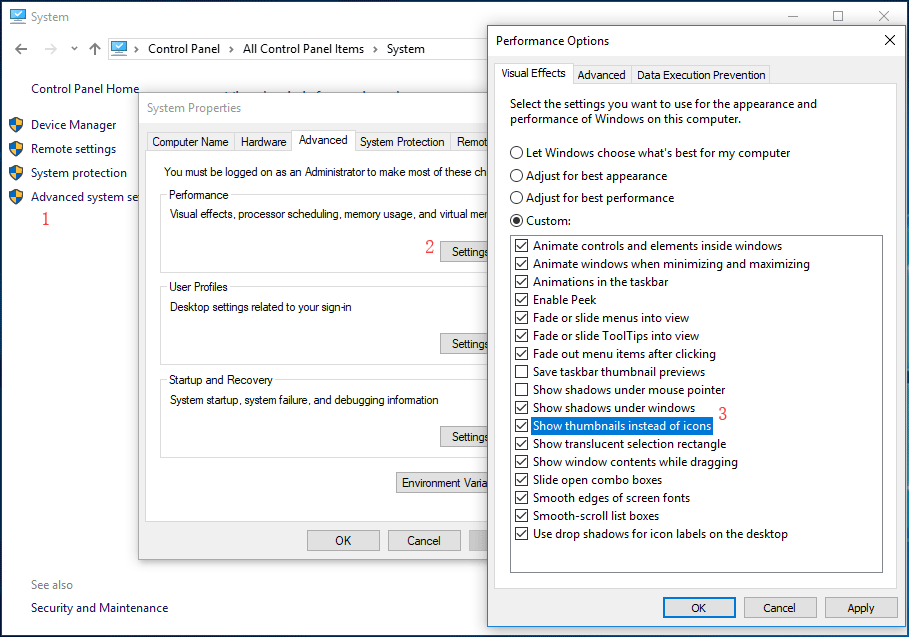Open the Security and Maintenance link

click(99, 607)
